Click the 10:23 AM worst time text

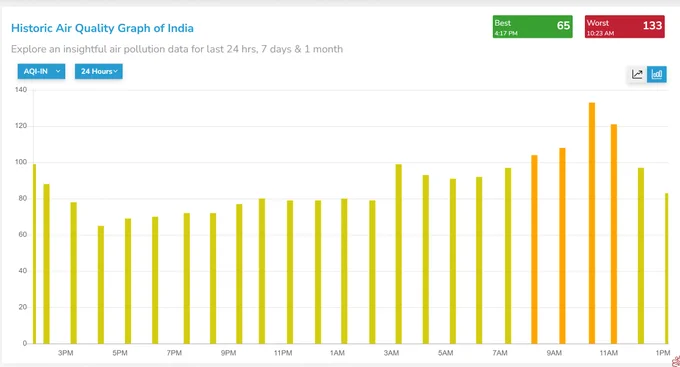600,33
